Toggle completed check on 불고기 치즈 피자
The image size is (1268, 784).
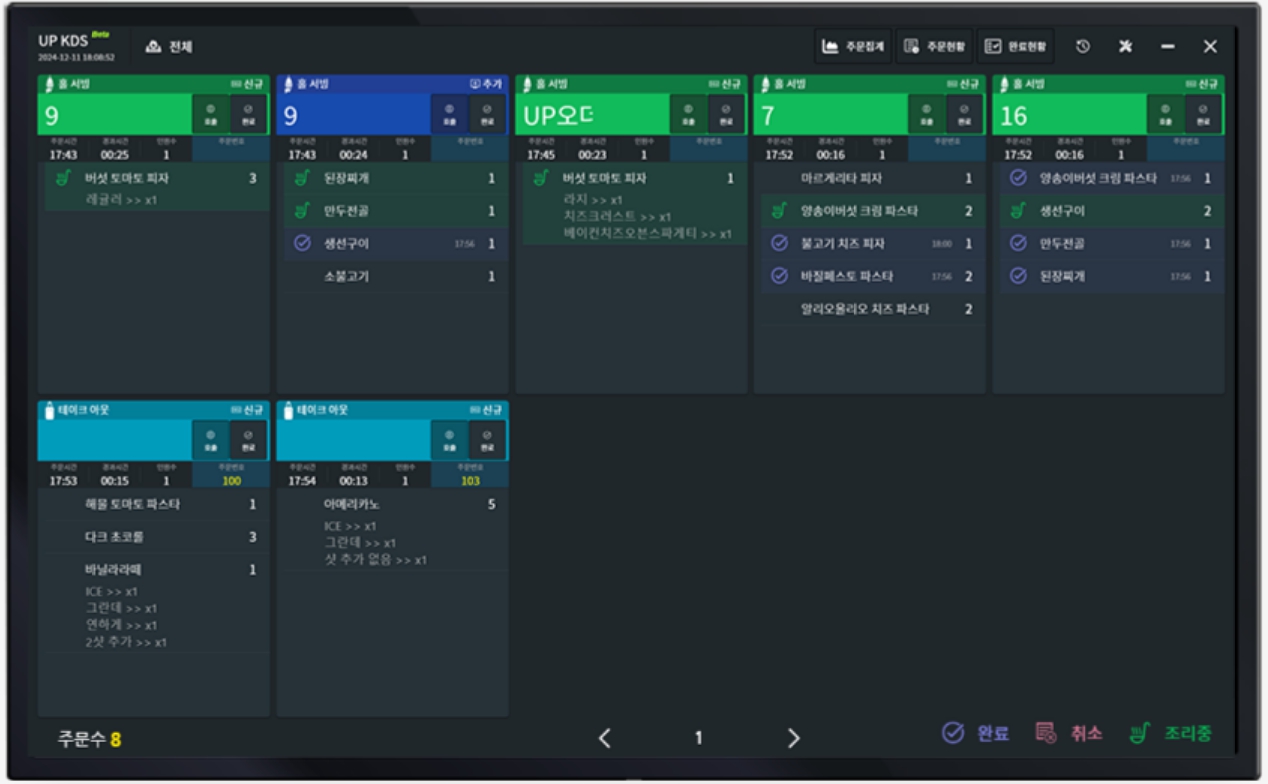click(780, 244)
